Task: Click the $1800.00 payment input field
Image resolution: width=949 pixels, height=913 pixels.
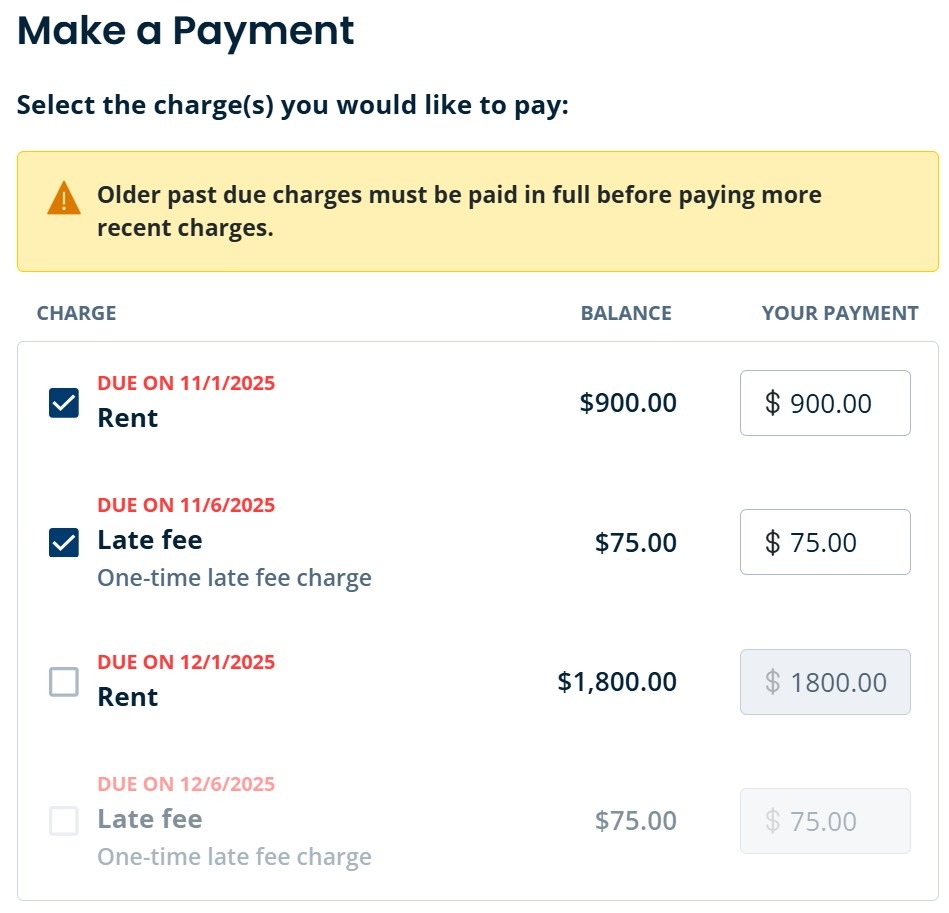Action: [x=825, y=682]
